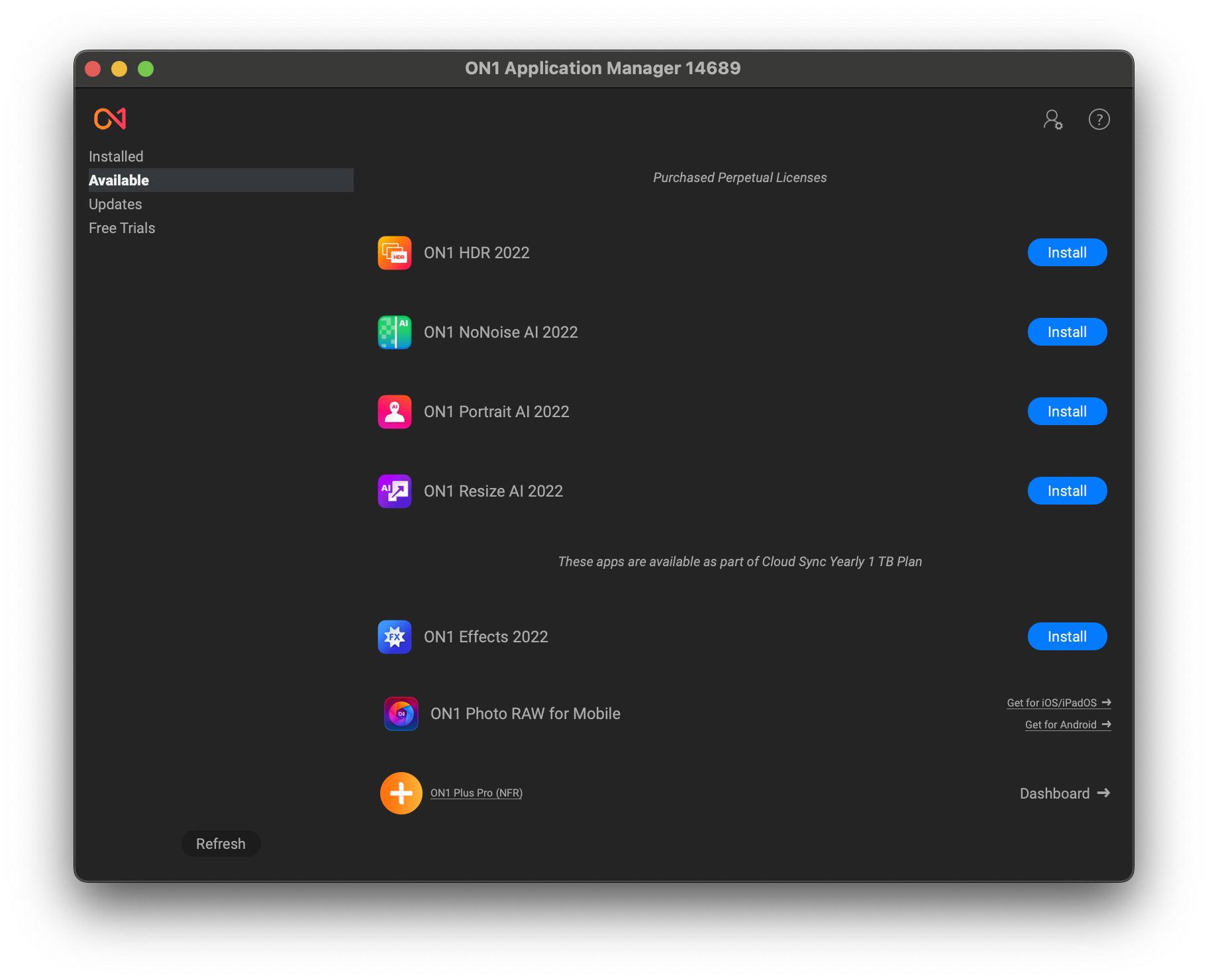
Task: Click the ON1 Portrait AI 2022 label
Action: pos(497,412)
